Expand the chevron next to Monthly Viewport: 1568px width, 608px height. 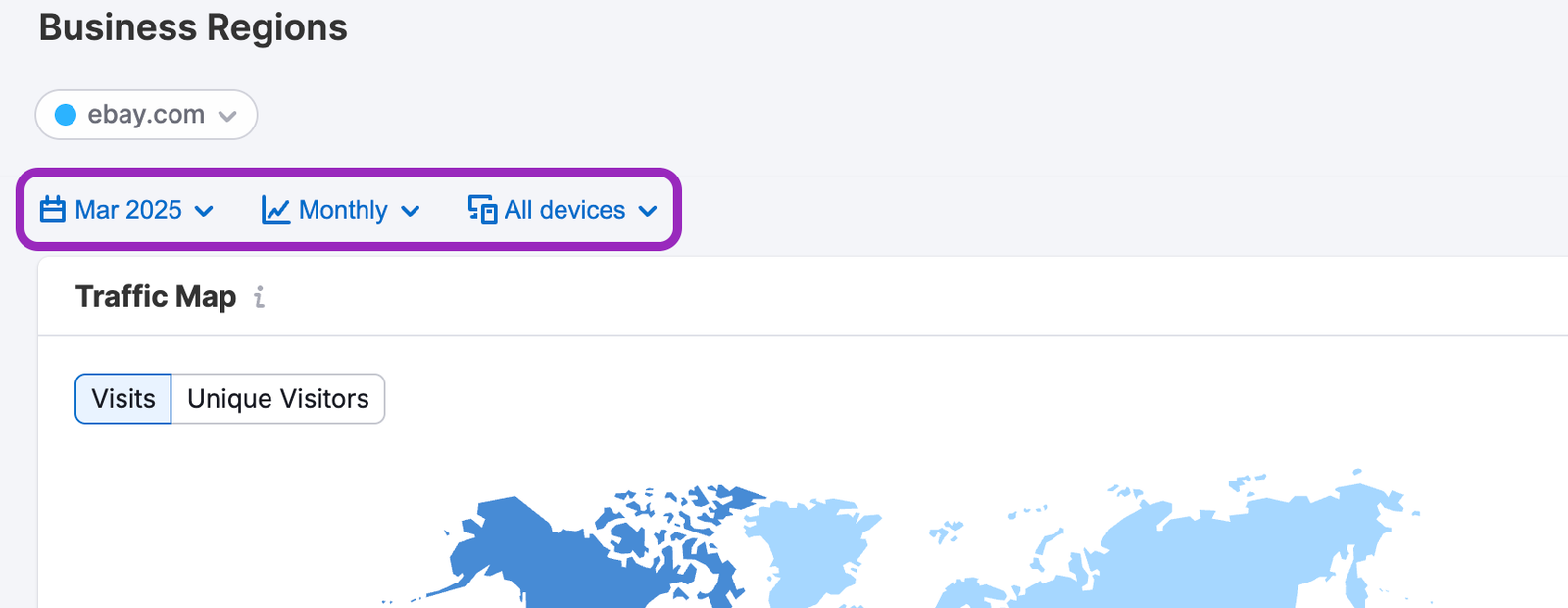(411, 211)
